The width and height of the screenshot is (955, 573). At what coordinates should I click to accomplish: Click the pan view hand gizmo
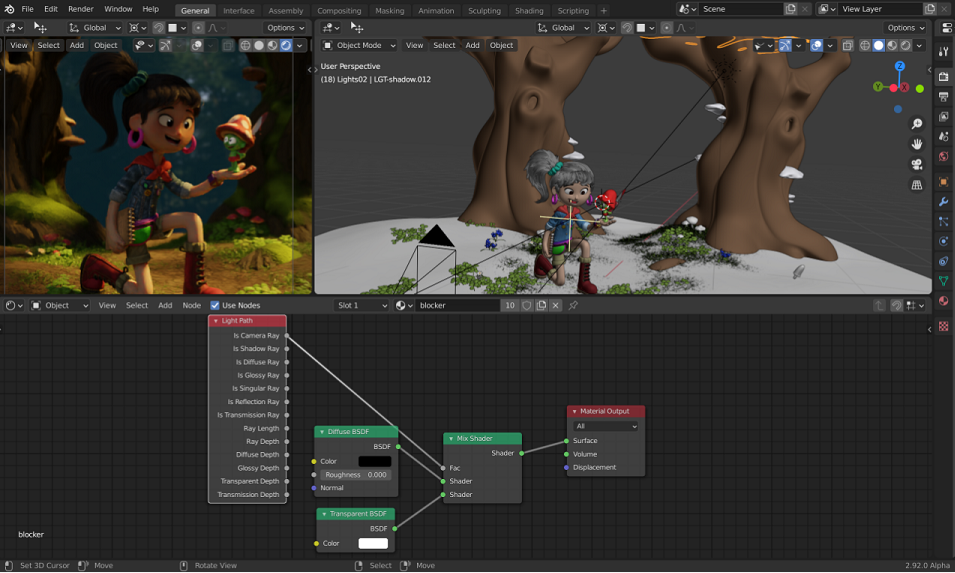click(x=917, y=144)
